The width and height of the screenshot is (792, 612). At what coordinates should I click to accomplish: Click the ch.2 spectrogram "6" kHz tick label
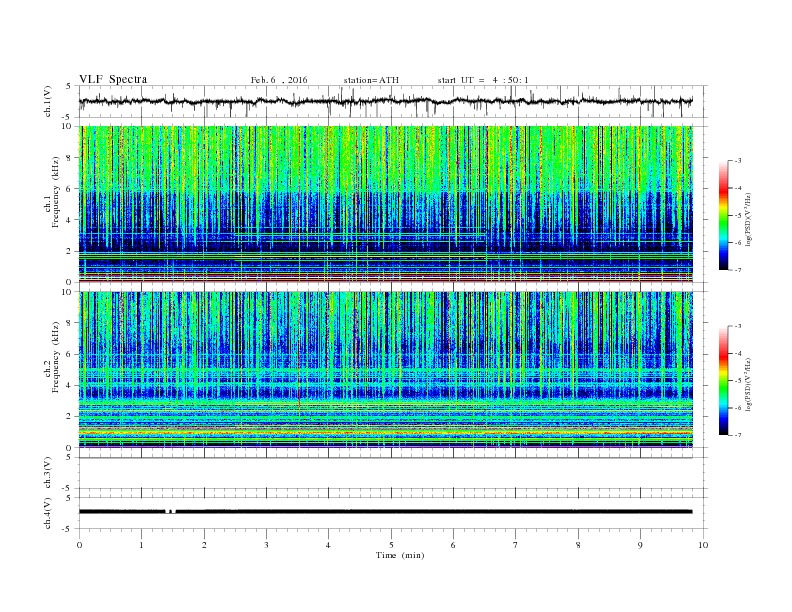69,354
